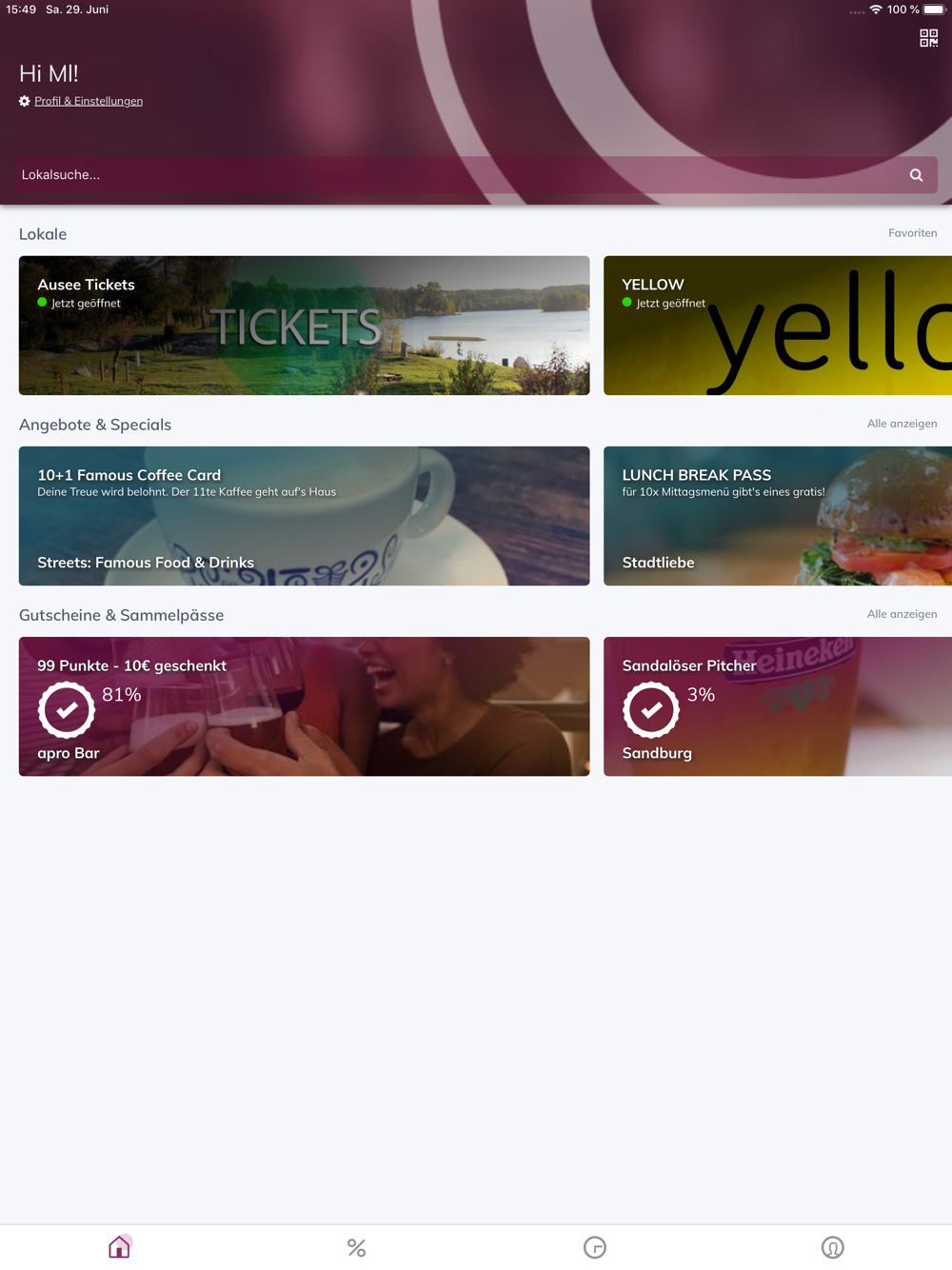Screen dimensions: 952x1270
Task: Open the Ausee Tickets card
Action: [x=305, y=326]
